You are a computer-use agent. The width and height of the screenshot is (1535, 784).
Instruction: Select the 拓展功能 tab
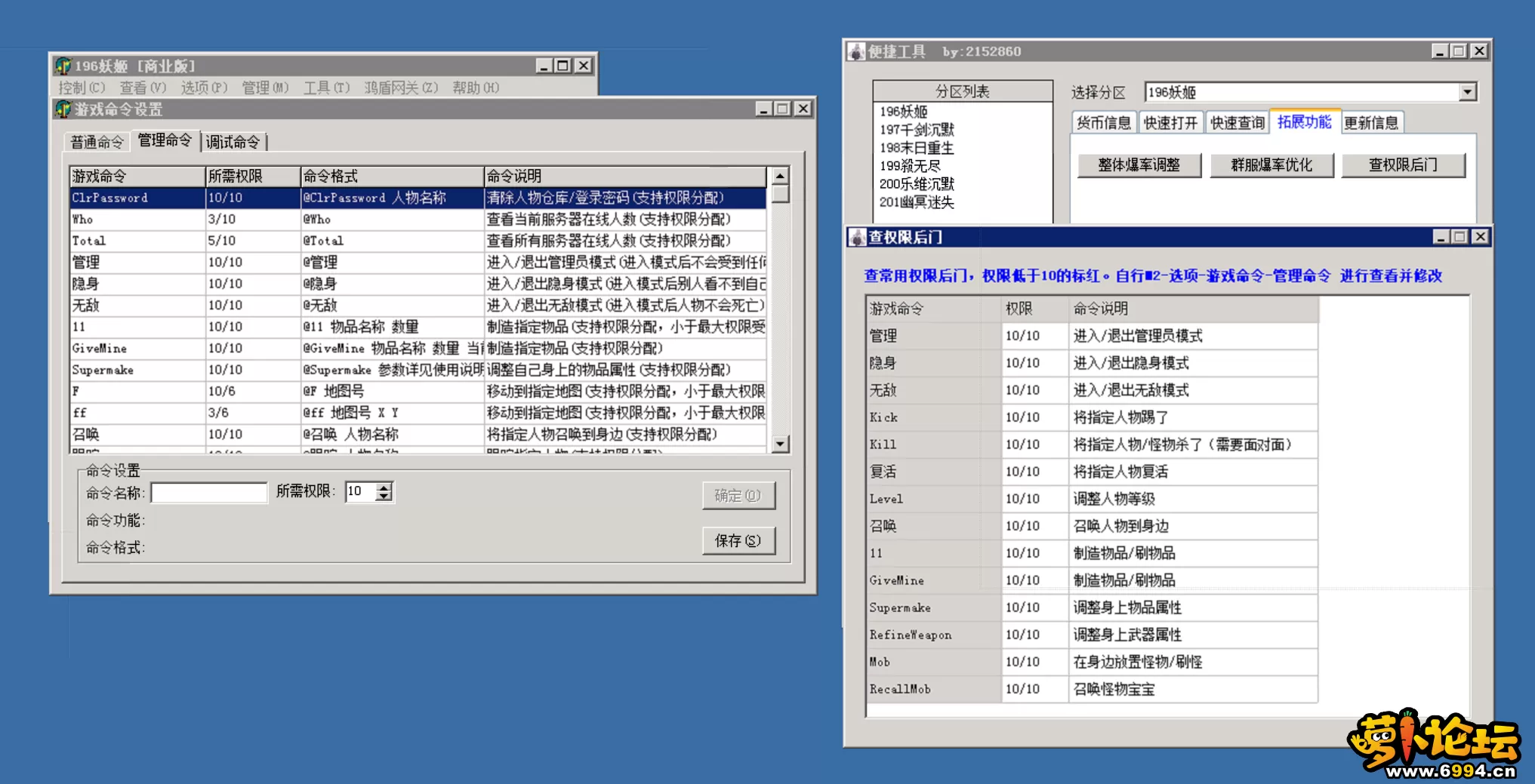pos(1305,121)
